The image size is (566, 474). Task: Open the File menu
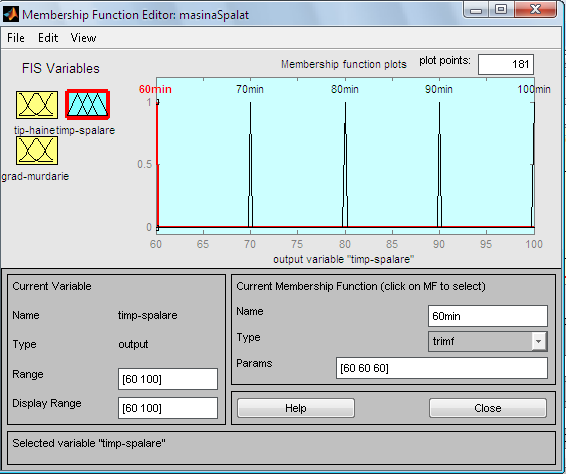click(x=16, y=38)
